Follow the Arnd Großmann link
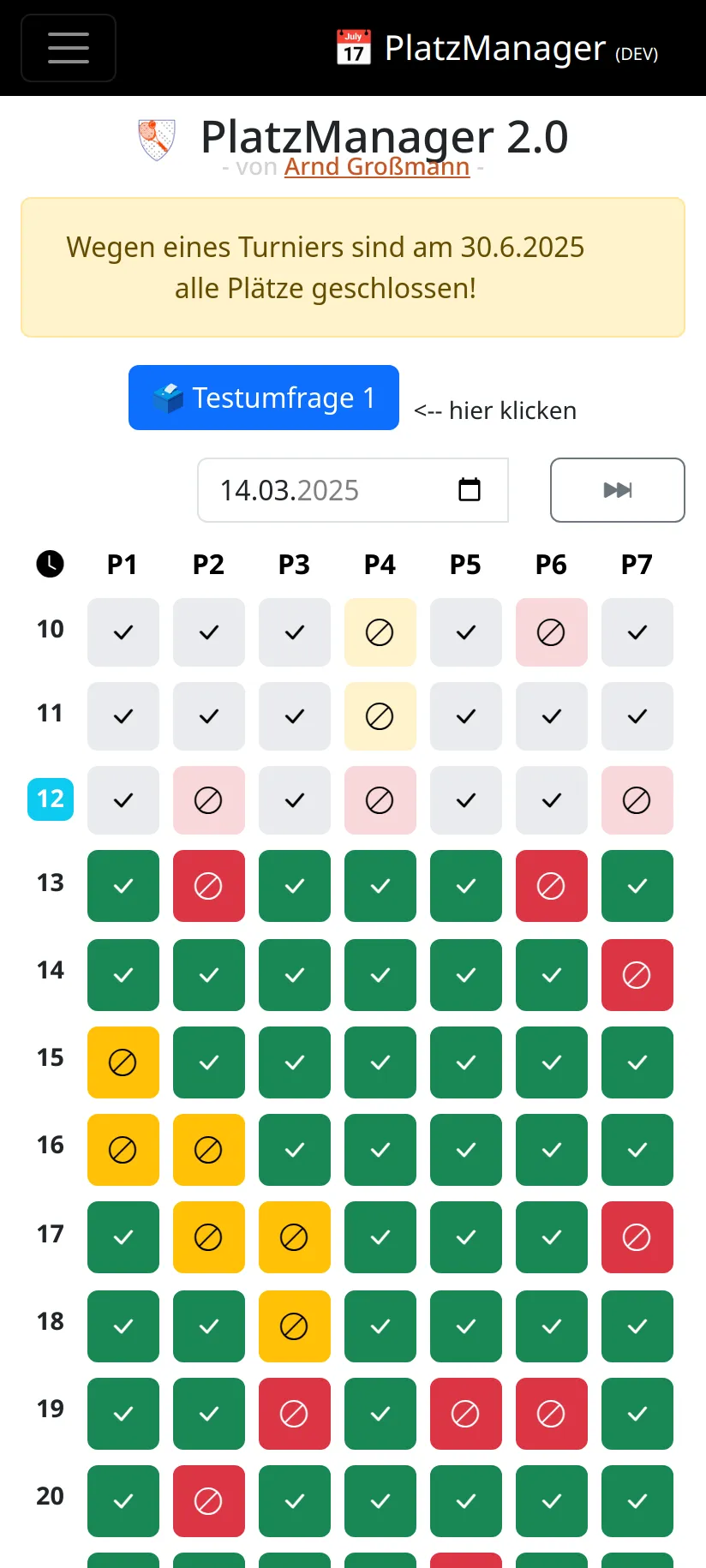The image size is (706, 1568). [377, 166]
